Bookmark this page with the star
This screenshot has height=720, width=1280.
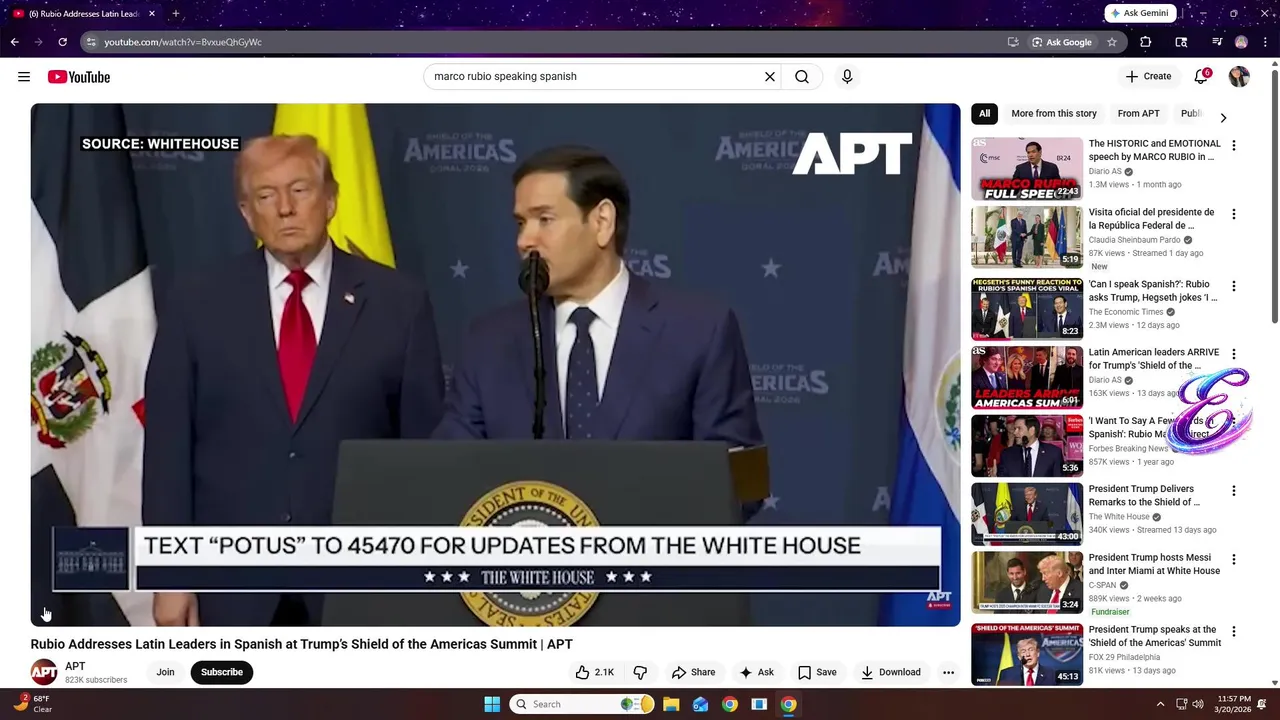click(1111, 42)
